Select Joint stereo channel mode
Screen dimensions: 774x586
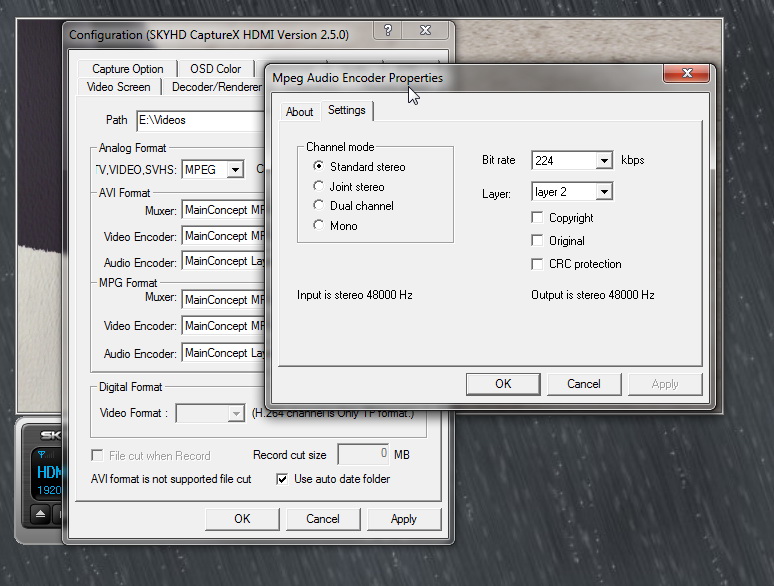point(319,187)
